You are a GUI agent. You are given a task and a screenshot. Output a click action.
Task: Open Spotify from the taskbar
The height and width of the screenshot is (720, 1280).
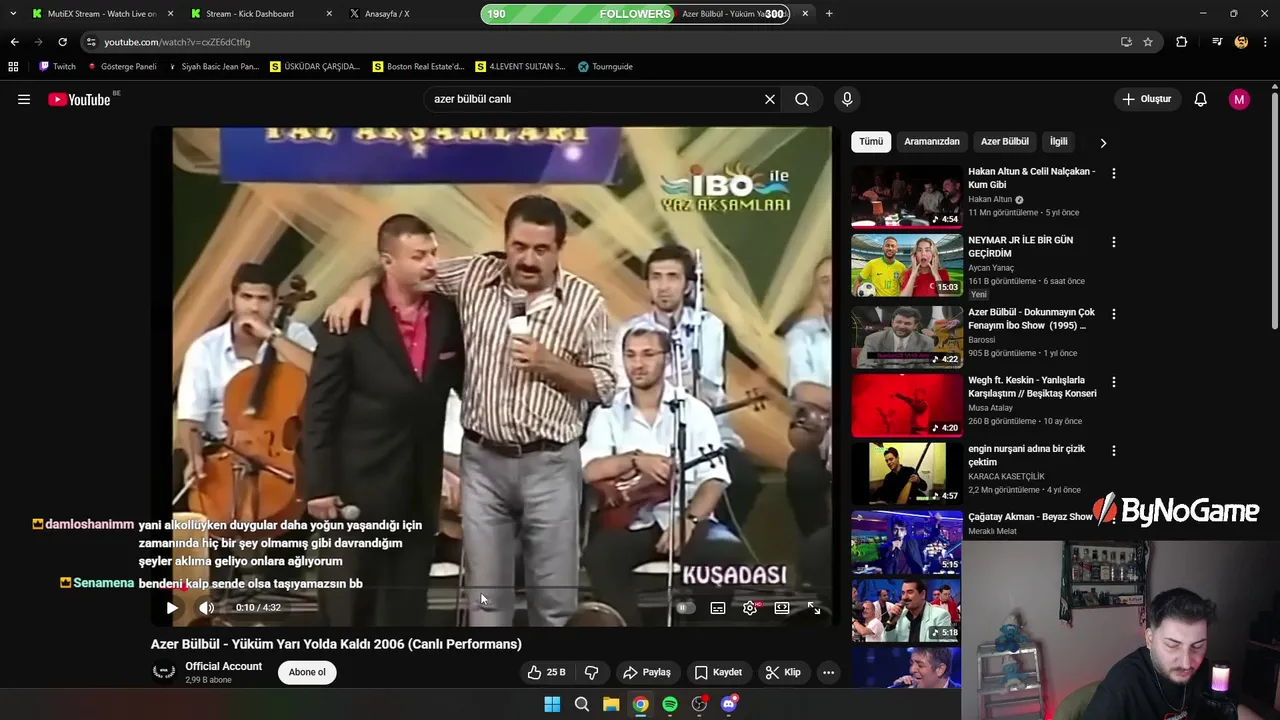670,704
